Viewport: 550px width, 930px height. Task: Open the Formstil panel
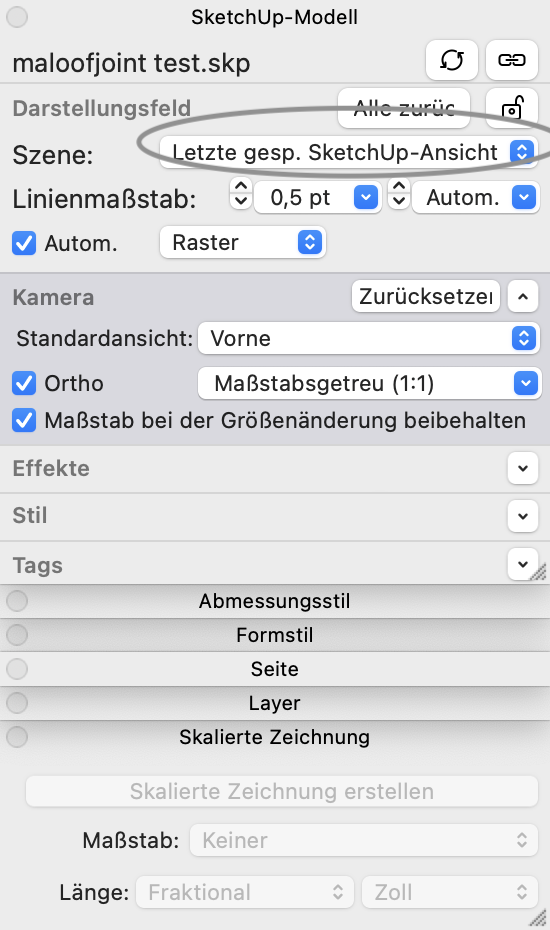pos(275,635)
